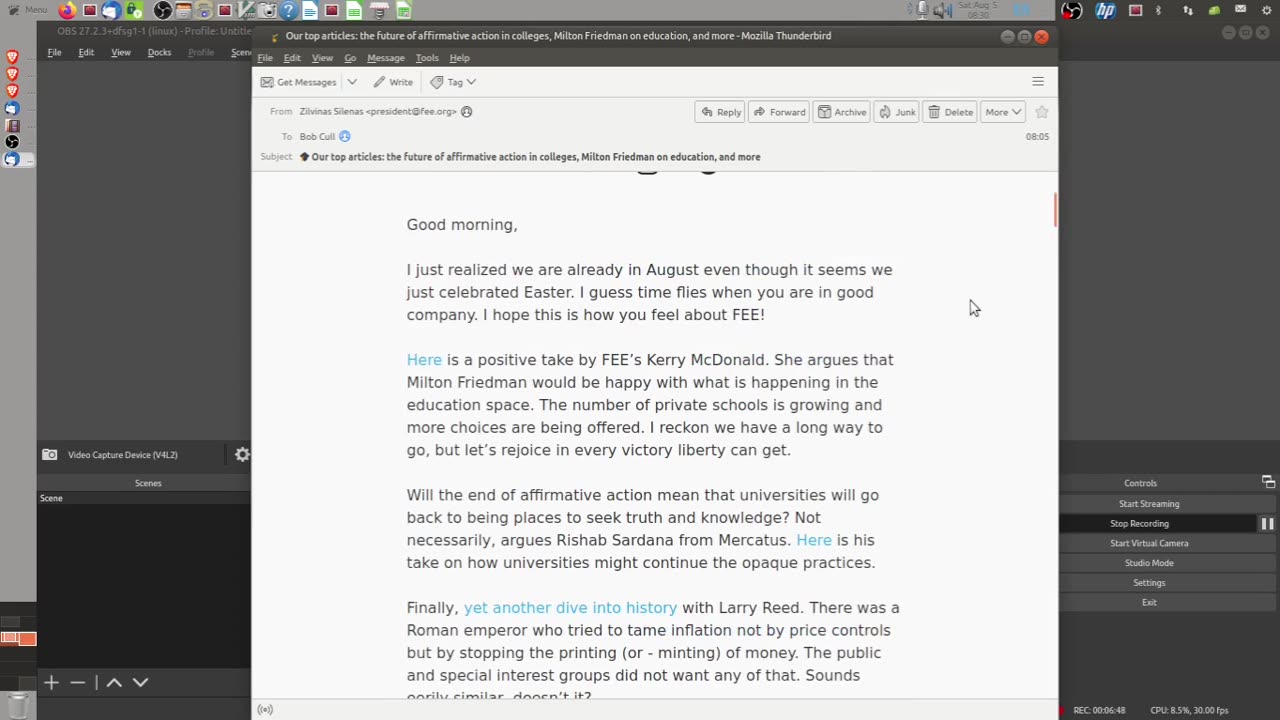Screen dimensions: 1280x720
Task: Move scene down with down arrow
Action: coord(140,682)
